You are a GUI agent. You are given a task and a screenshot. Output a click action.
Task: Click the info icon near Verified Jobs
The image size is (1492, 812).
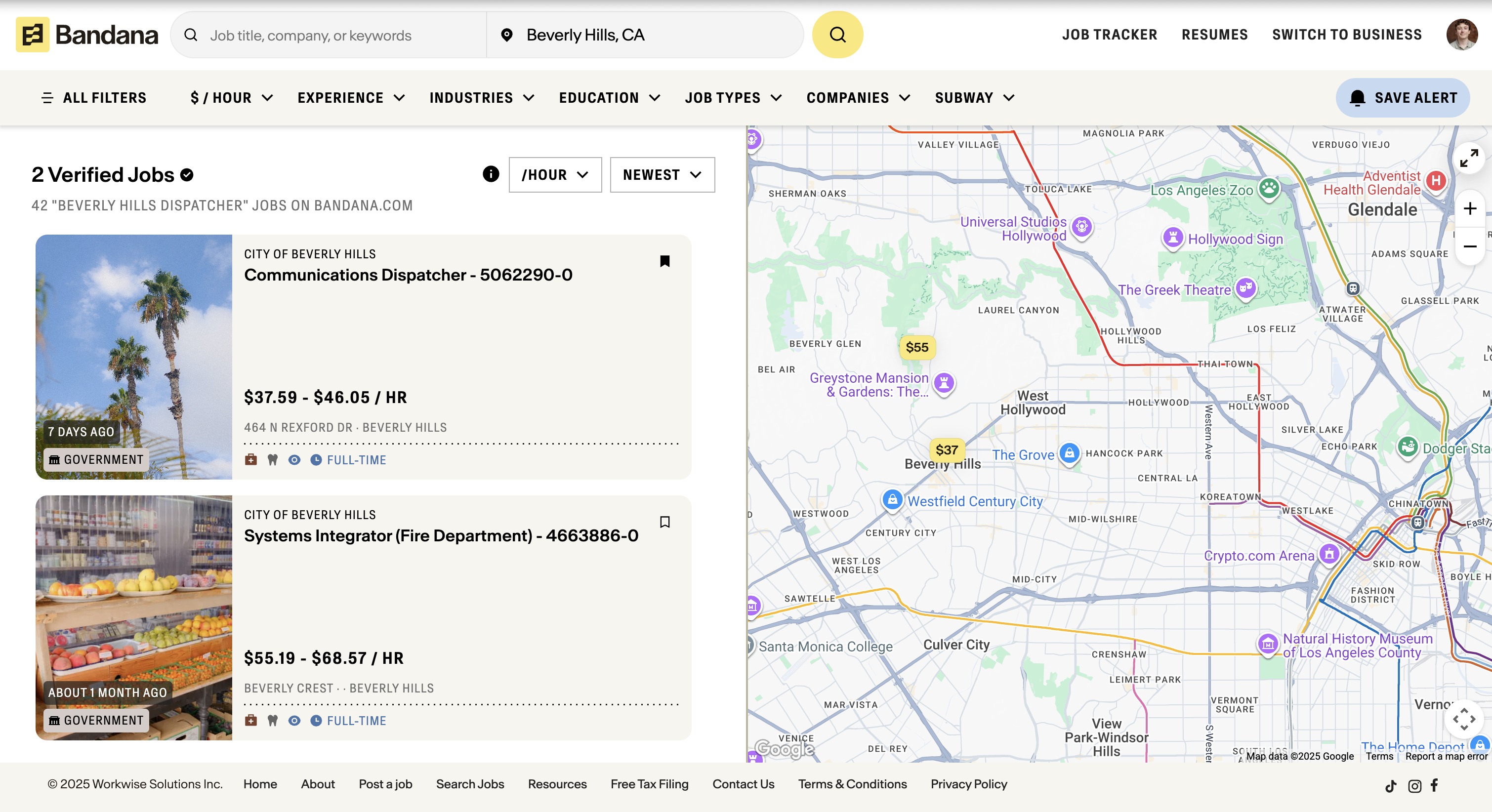491,174
